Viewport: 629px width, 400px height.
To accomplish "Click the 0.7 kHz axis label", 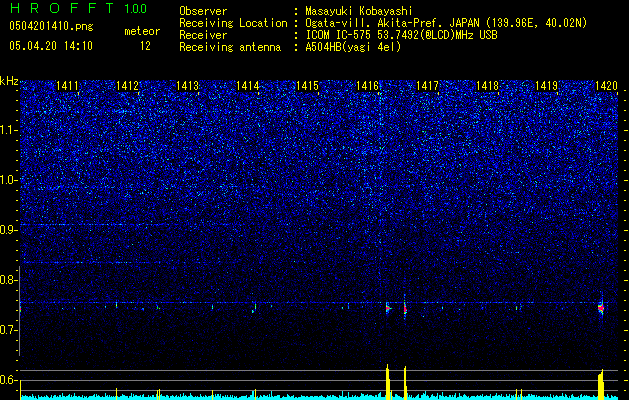I will click(x=9, y=330).
